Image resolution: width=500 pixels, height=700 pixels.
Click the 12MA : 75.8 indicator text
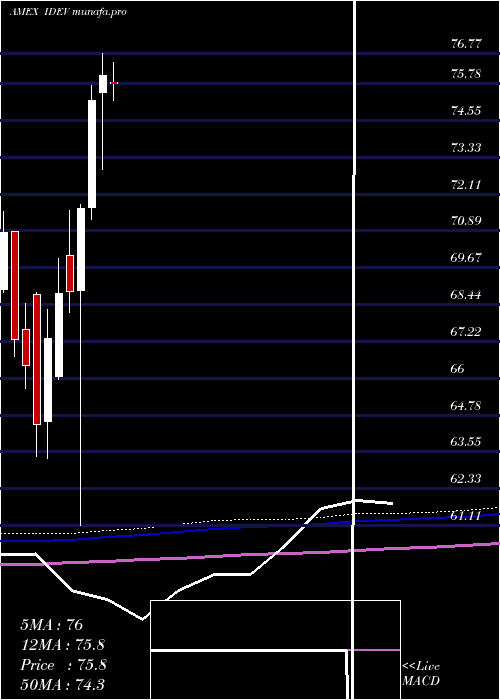tap(63, 645)
